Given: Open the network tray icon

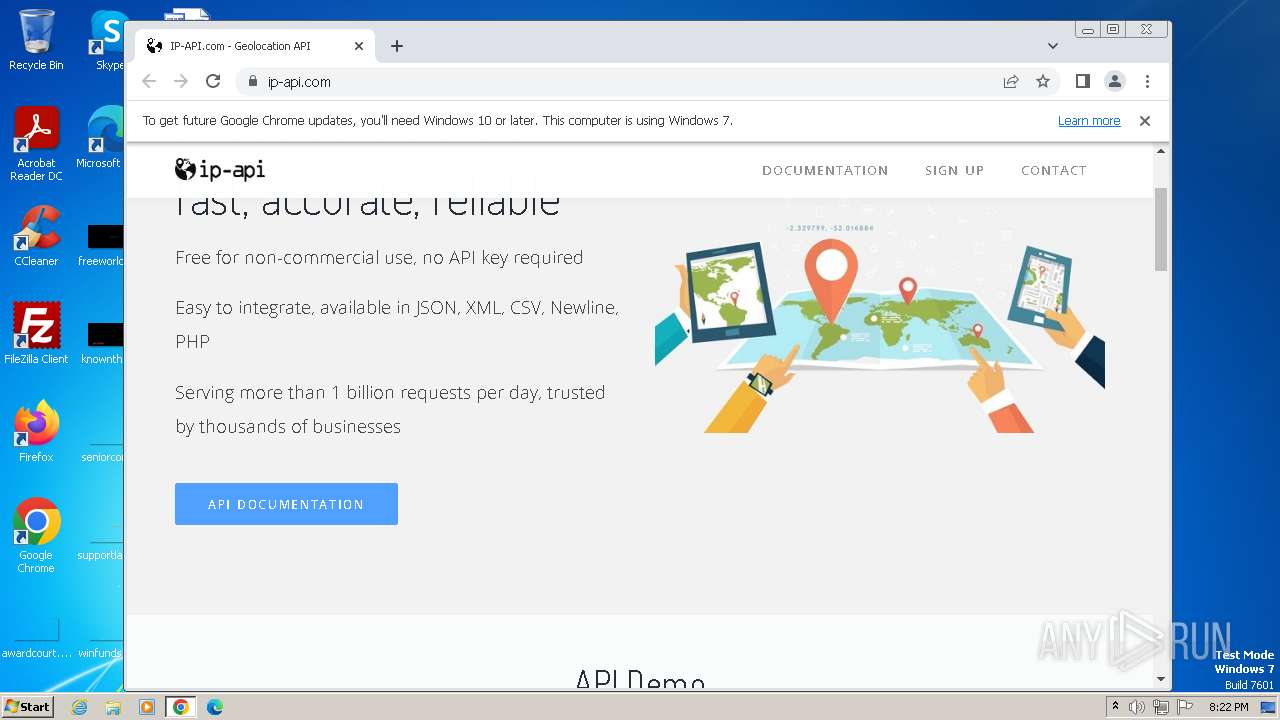Looking at the screenshot, I should coord(1161,707).
